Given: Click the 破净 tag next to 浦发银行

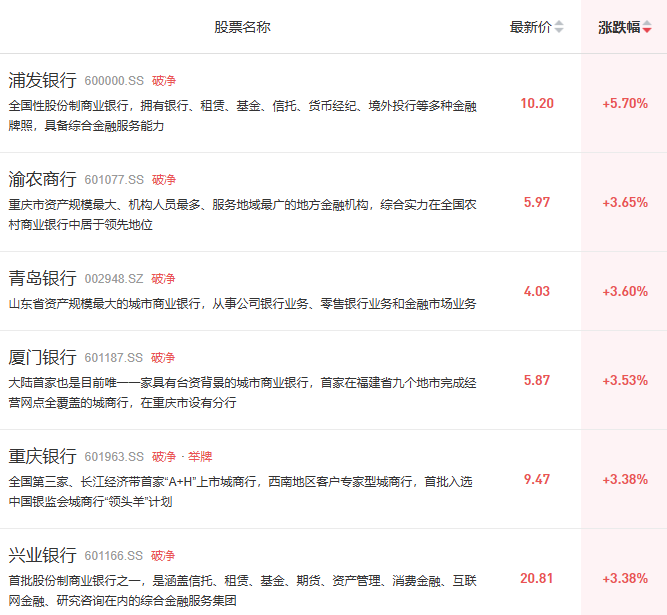Looking at the screenshot, I should click(x=163, y=81).
